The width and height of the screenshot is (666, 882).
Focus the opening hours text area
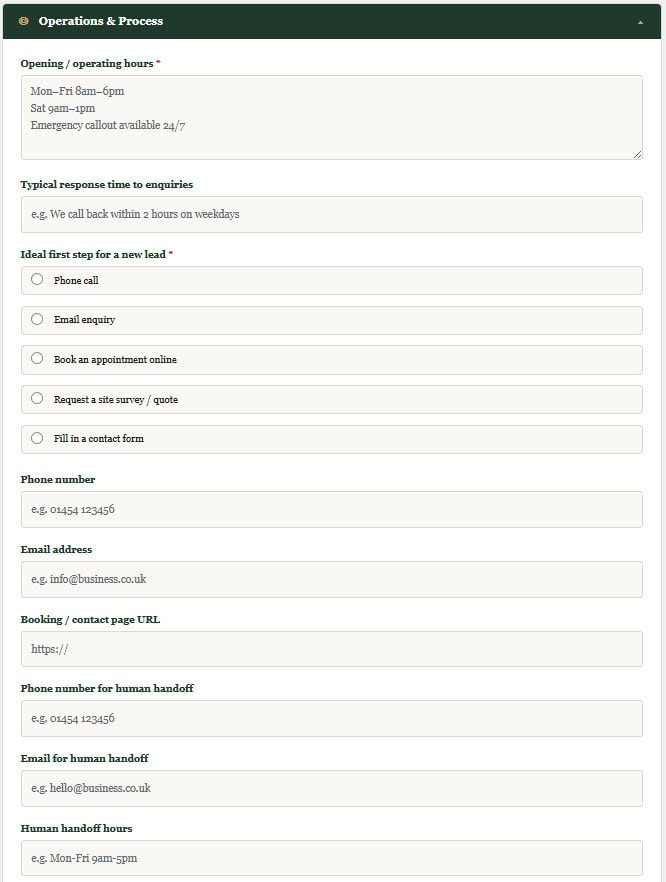click(331, 117)
